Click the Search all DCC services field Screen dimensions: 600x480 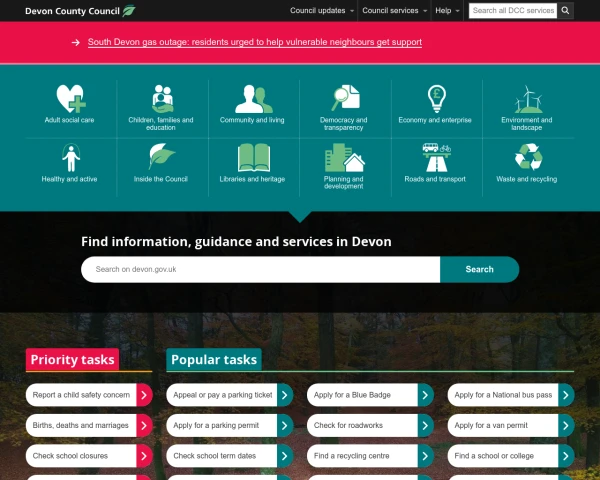click(x=513, y=11)
